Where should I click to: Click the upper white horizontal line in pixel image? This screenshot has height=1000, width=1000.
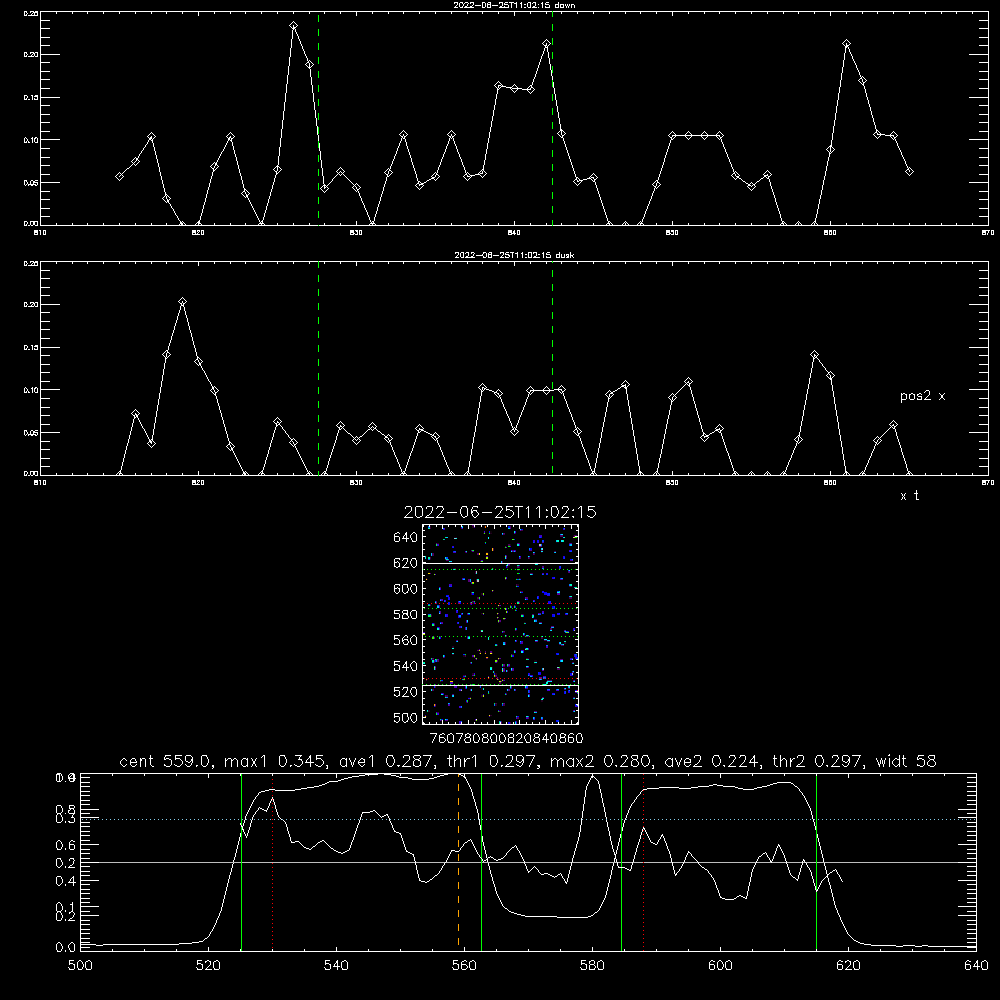pyautogui.click(x=500, y=563)
